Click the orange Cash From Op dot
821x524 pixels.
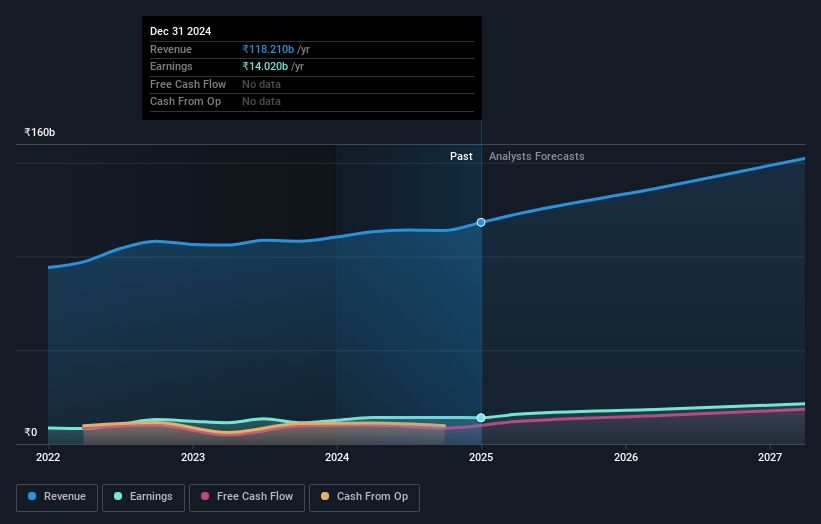pos(325,496)
